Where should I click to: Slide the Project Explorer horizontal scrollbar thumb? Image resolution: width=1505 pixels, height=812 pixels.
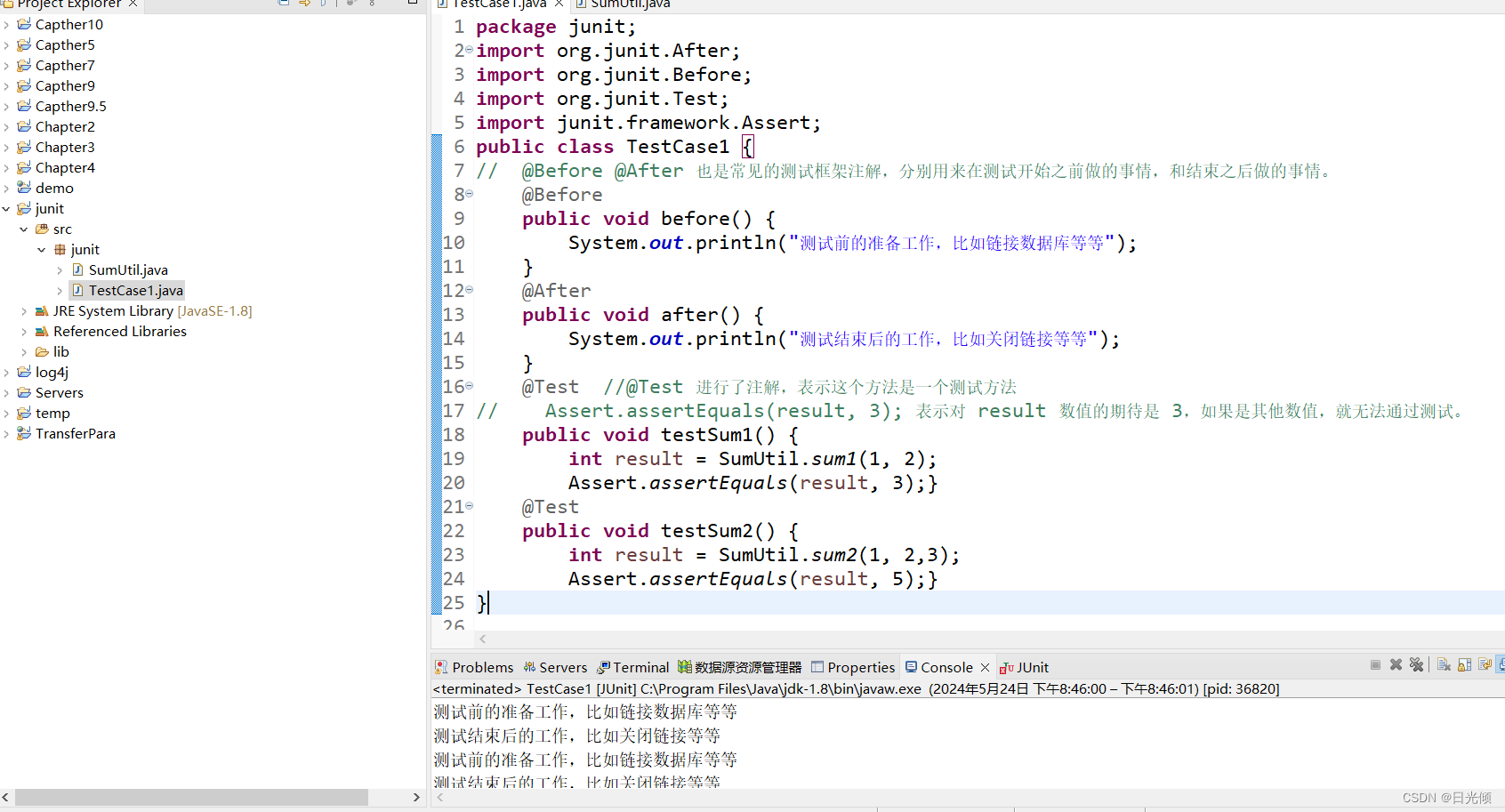[191, 797]
